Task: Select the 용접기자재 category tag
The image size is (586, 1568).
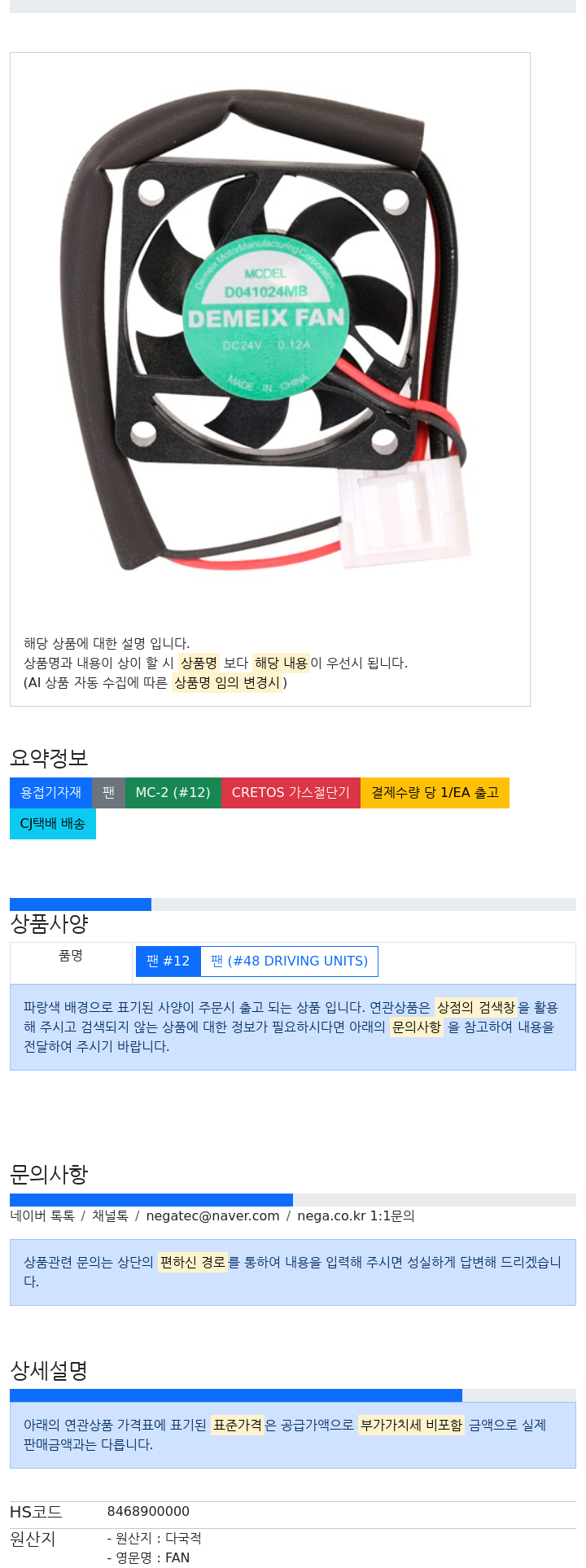Action: pos(51,793)
